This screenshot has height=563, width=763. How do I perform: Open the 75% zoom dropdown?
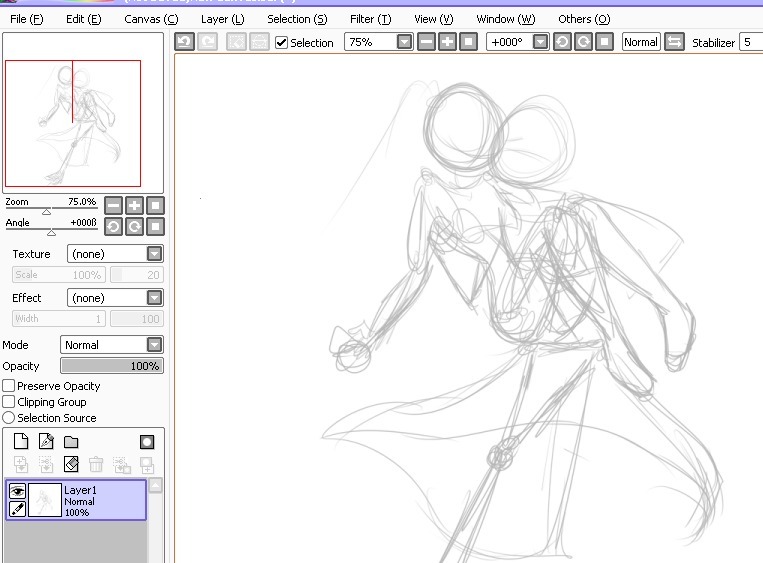[x=404, y=42]
